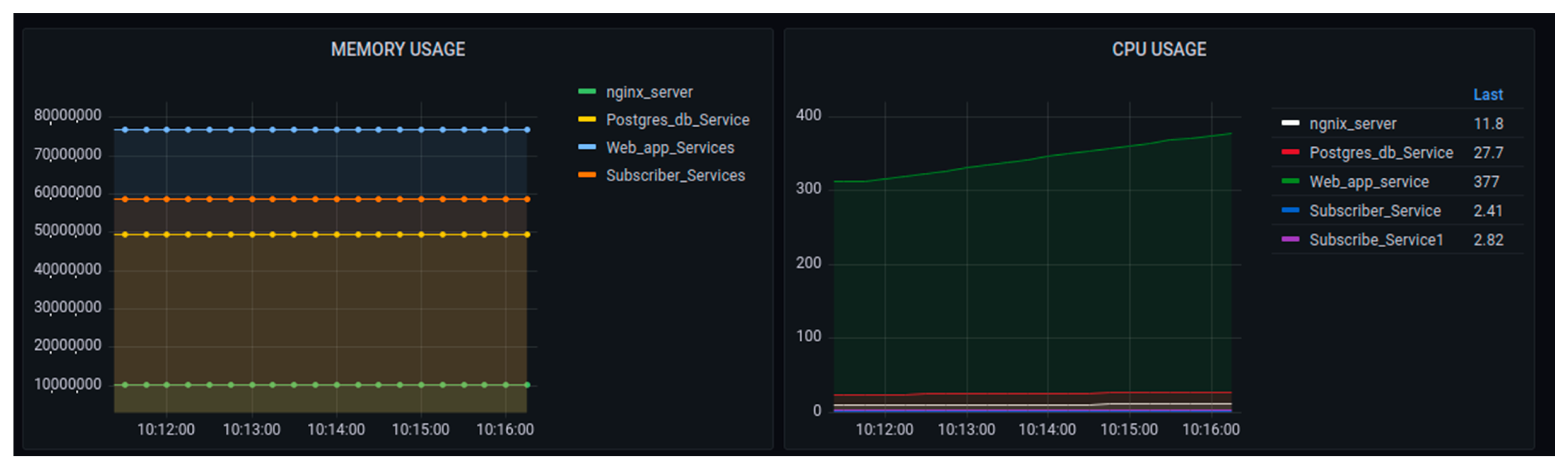Toggle Subscriber_Services series in memory legend
Screen dimensions: 1568x473
click(x=675, y=176)
